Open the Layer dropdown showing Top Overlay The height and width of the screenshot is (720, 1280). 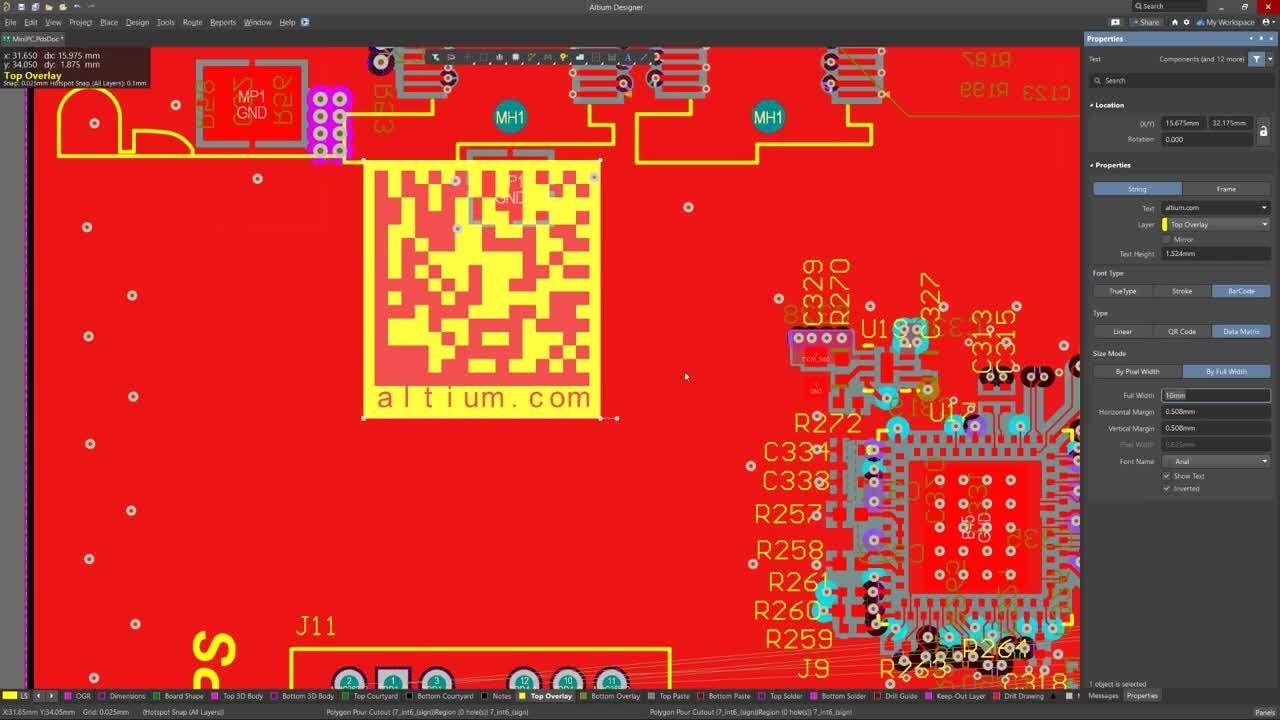tap(1264, 225)
